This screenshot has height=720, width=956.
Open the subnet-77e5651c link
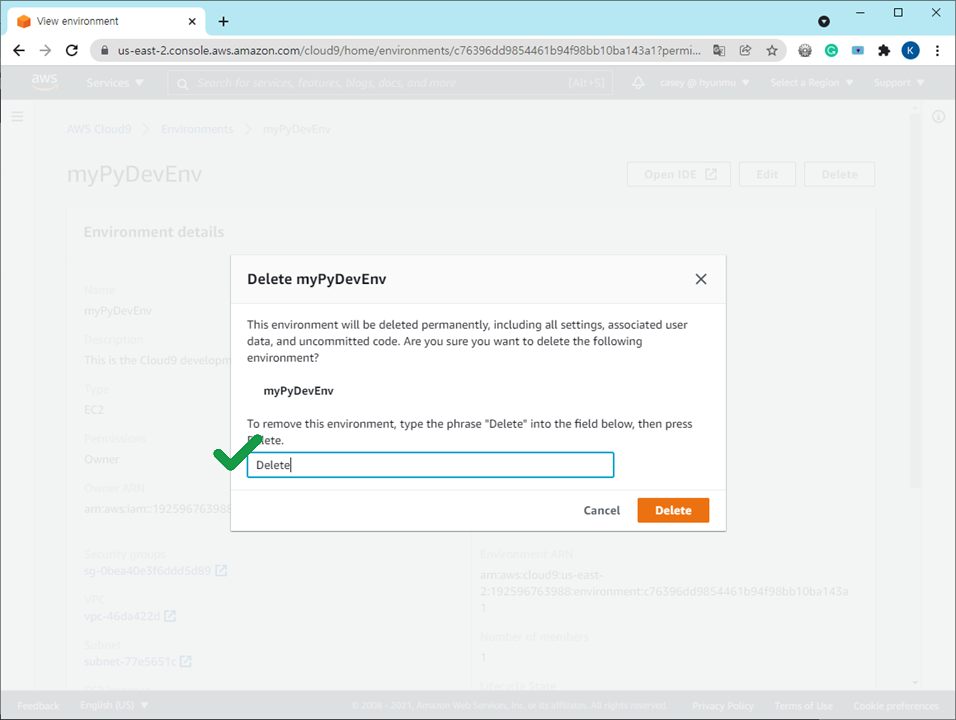click(x=138, y=661)
